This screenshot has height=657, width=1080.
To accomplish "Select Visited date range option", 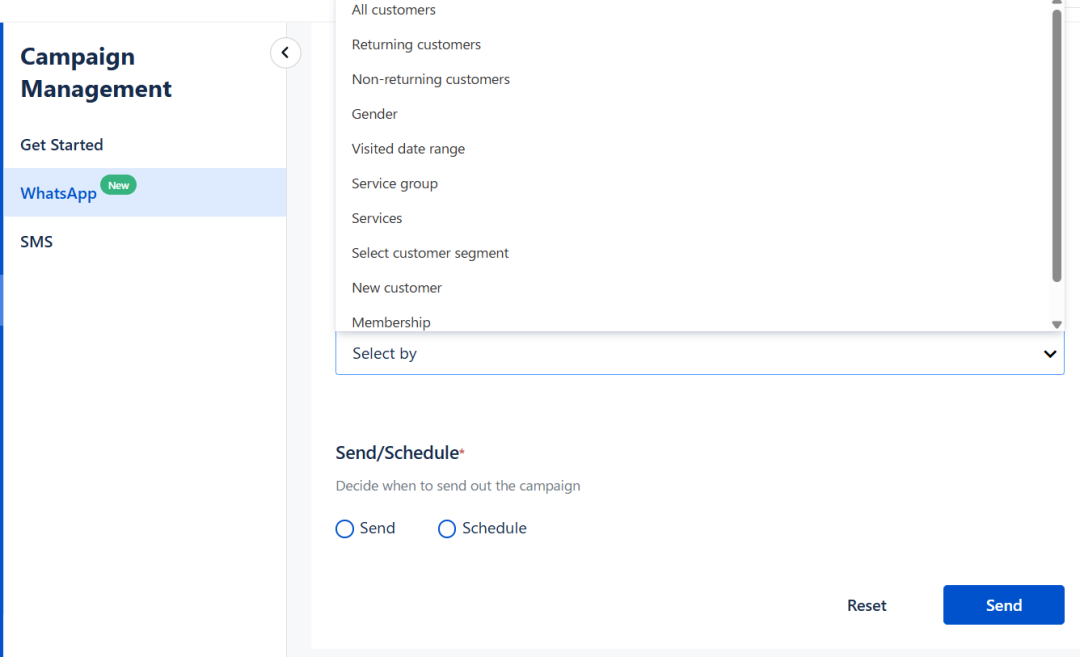I will 408,149.
